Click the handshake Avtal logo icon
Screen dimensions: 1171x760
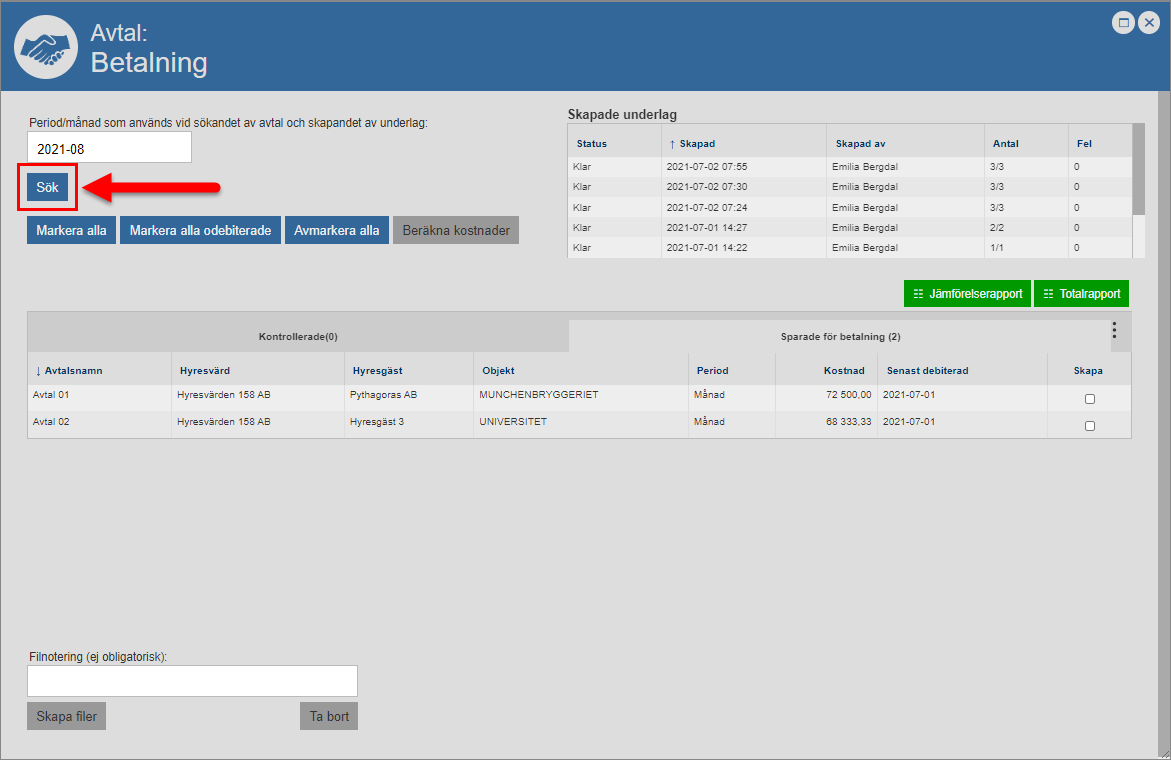coord(45,47)
